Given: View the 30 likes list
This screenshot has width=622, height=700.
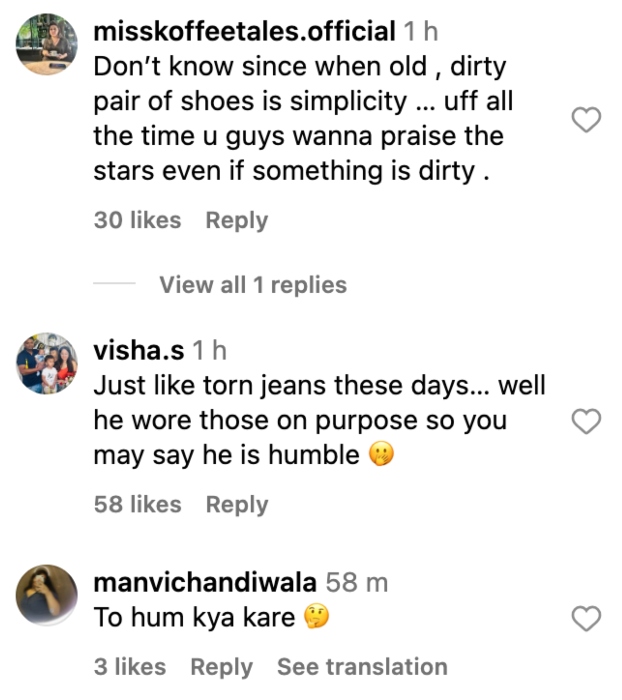Looking at the screenshot, I should pyautogui.click(x=137, y=220).
